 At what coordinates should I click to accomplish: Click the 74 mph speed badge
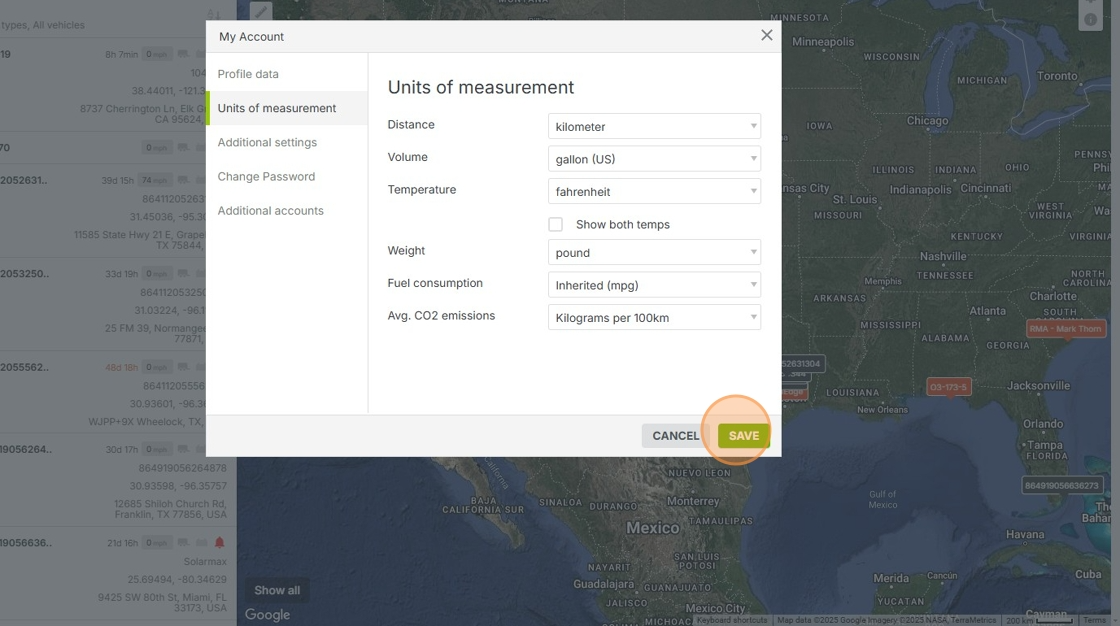[154, 180]
